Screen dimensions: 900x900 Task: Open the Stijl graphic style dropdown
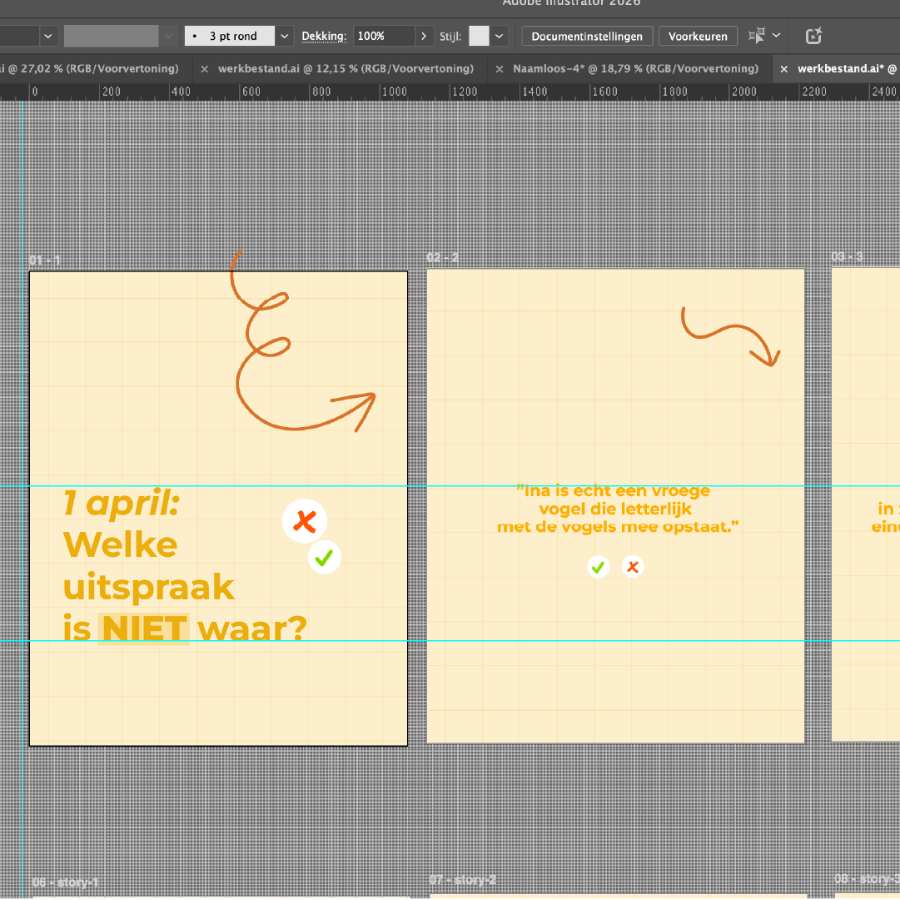499,36
